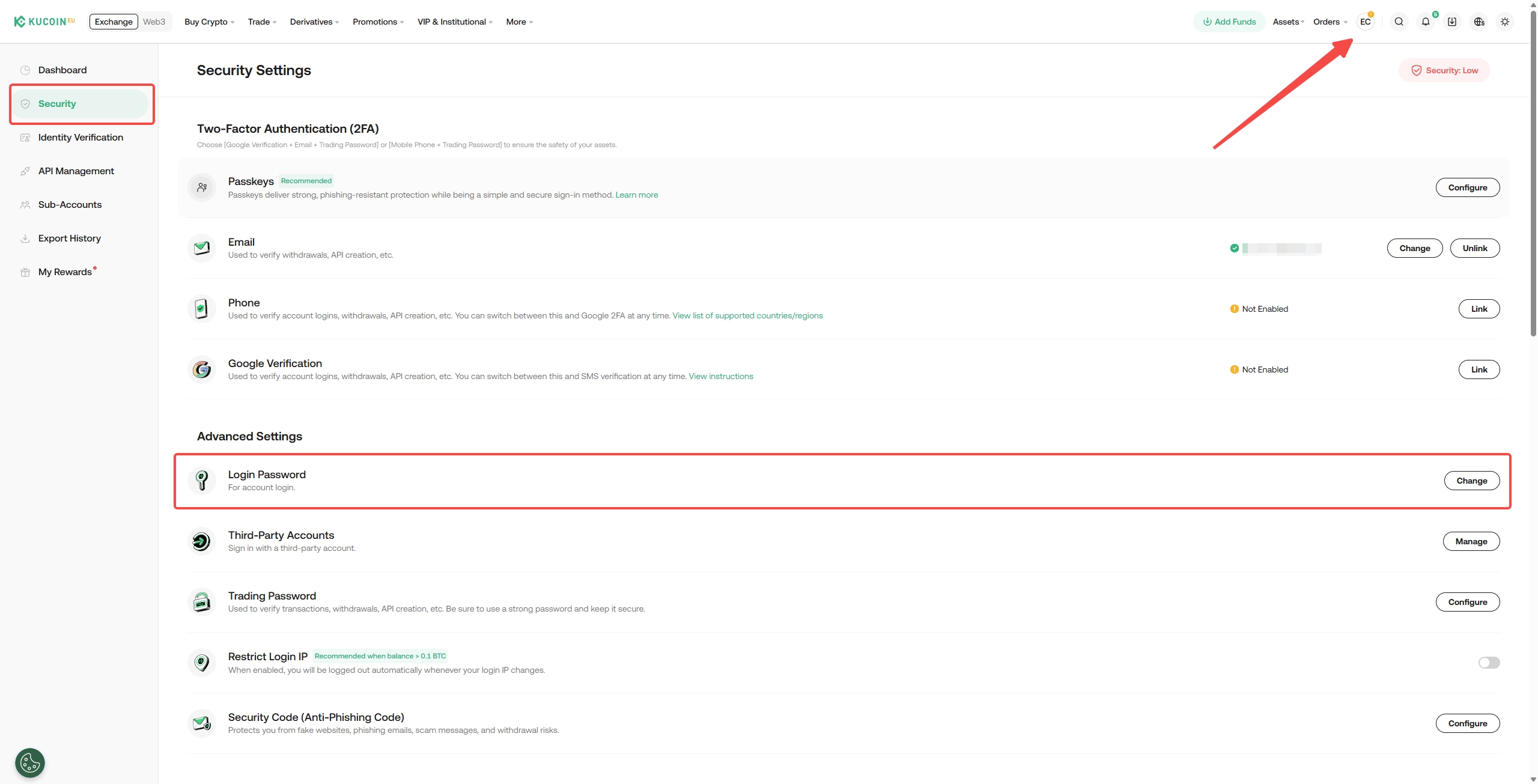
Task: Click the EC account avatar
Action: 1365,22
